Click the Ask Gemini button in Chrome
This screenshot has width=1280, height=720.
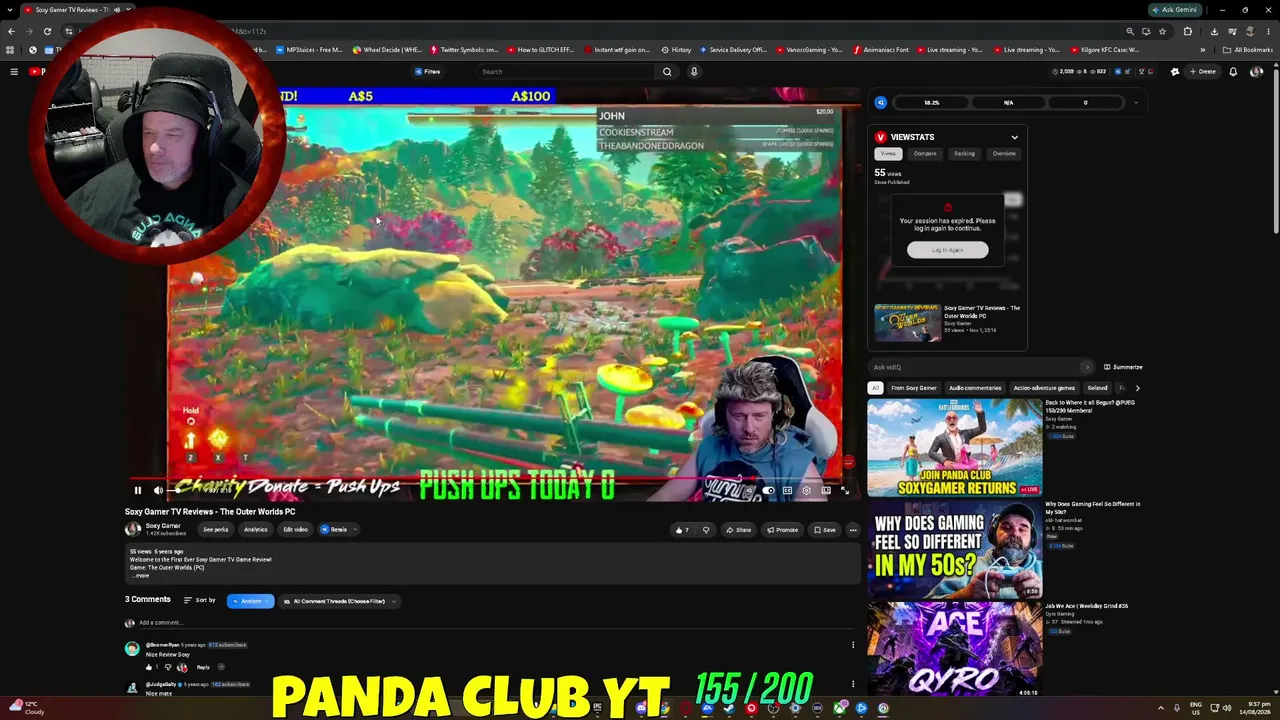[x=1175, y=10]
